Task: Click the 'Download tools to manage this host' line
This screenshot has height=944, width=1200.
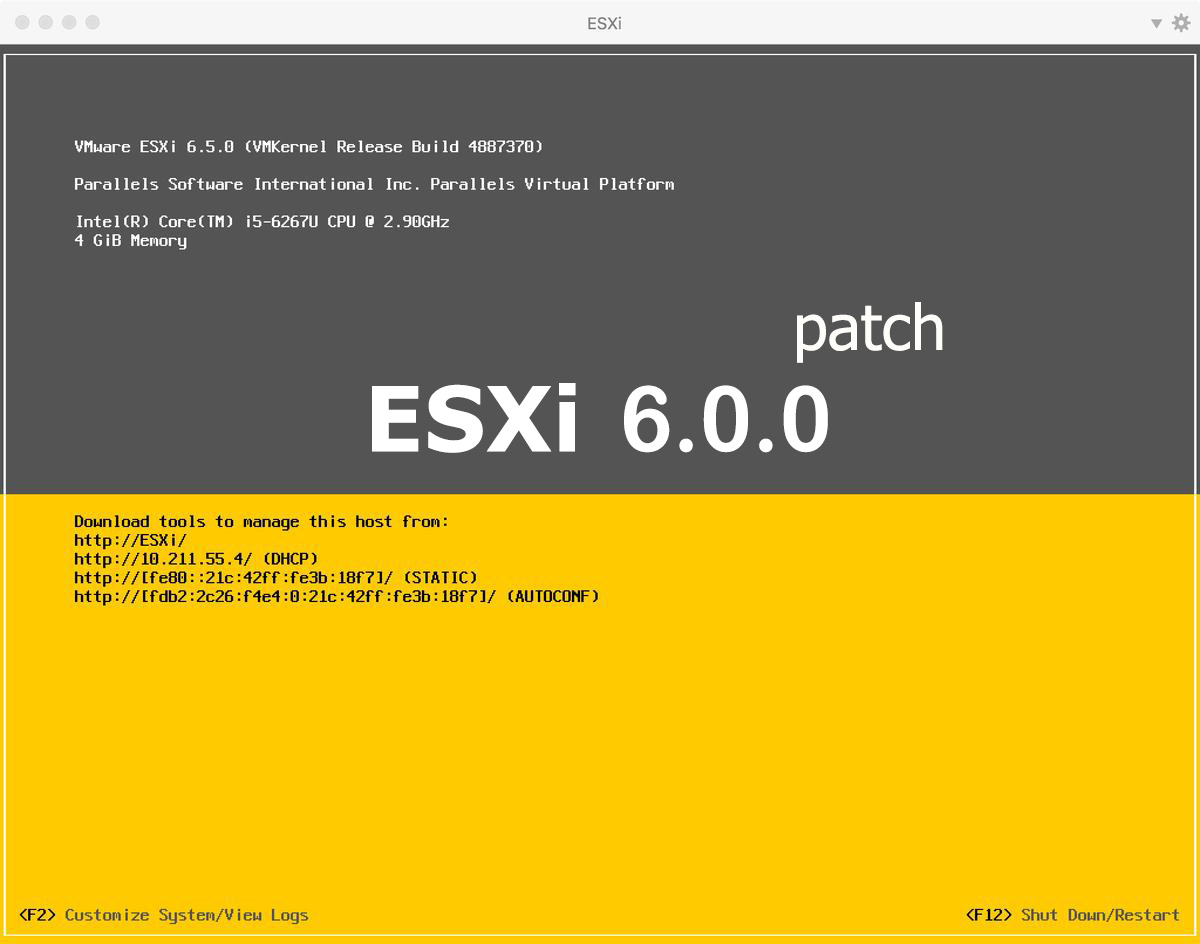Action: (262, 521)
